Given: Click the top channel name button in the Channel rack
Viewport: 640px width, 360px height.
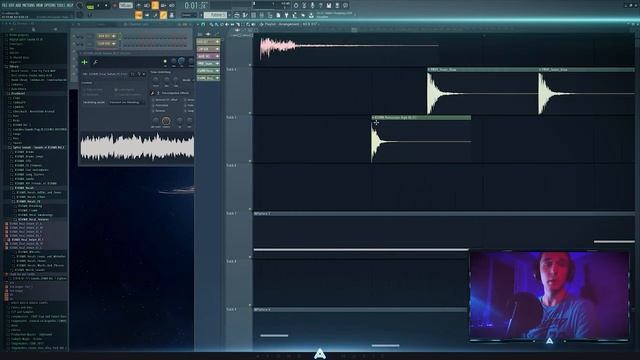Looking at the screenshot, I should click(x=108, y=36).
